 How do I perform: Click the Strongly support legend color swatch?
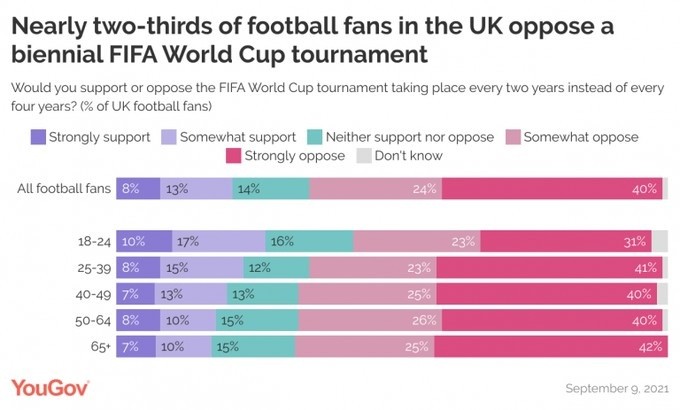[38, 137]
